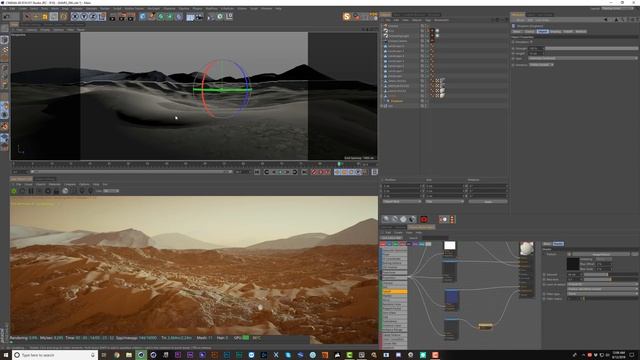Click Apply button in Coordinates manager
Viewport: 640px width, 360px height.
pyautogui.click(x=488, y=201)
